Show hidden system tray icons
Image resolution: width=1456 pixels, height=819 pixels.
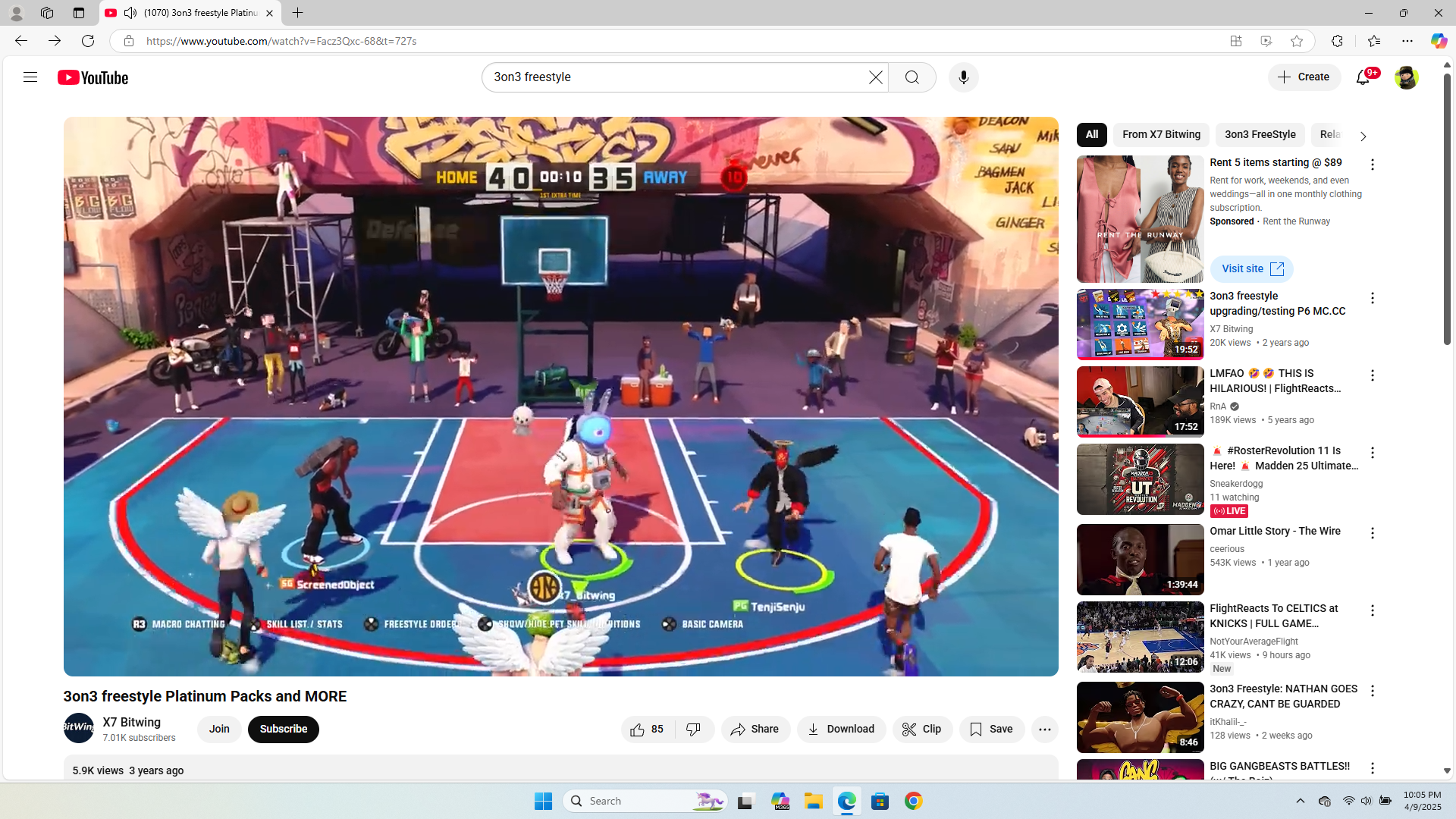[1301, 801]
